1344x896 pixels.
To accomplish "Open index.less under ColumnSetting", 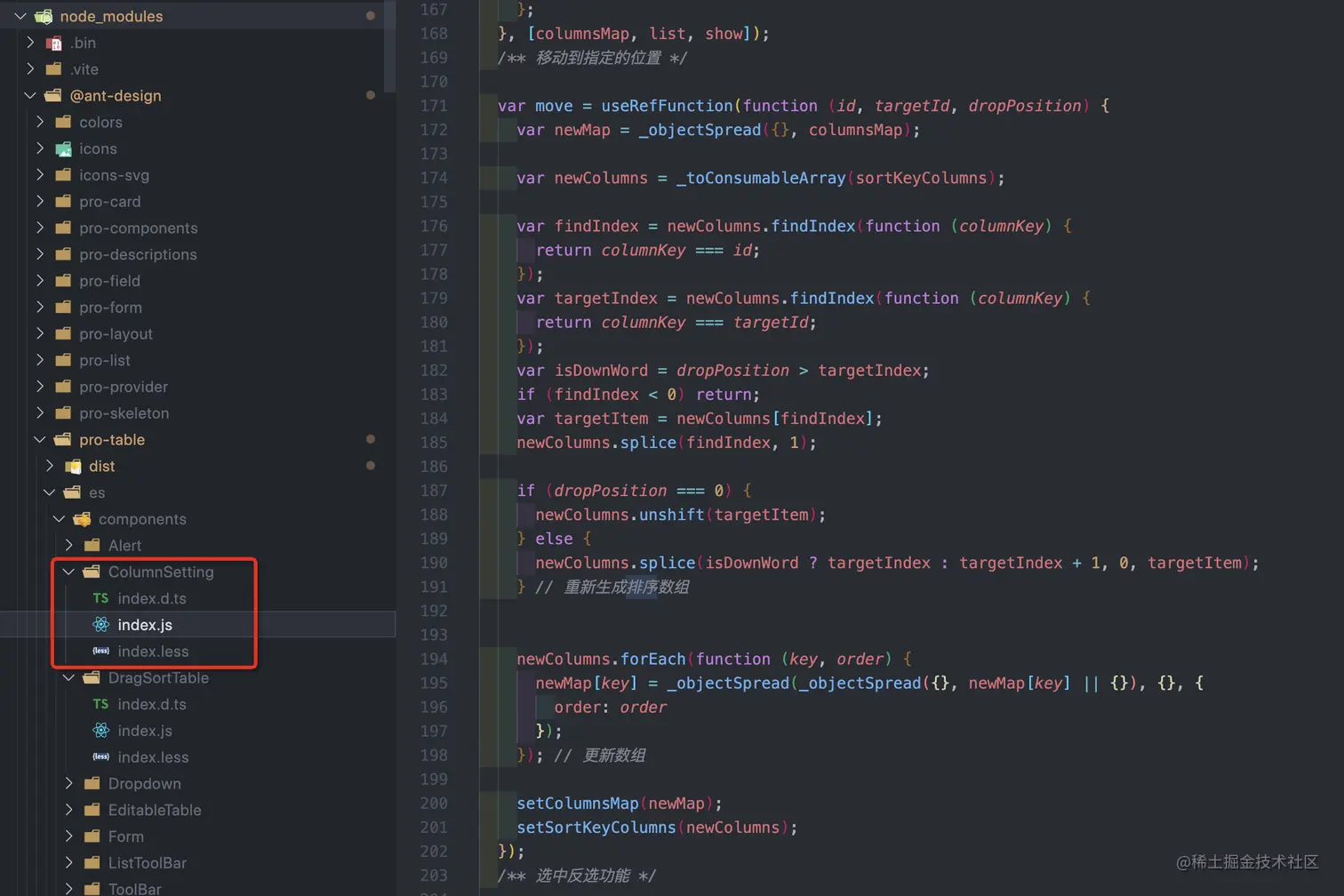I will tap(153, 651).
